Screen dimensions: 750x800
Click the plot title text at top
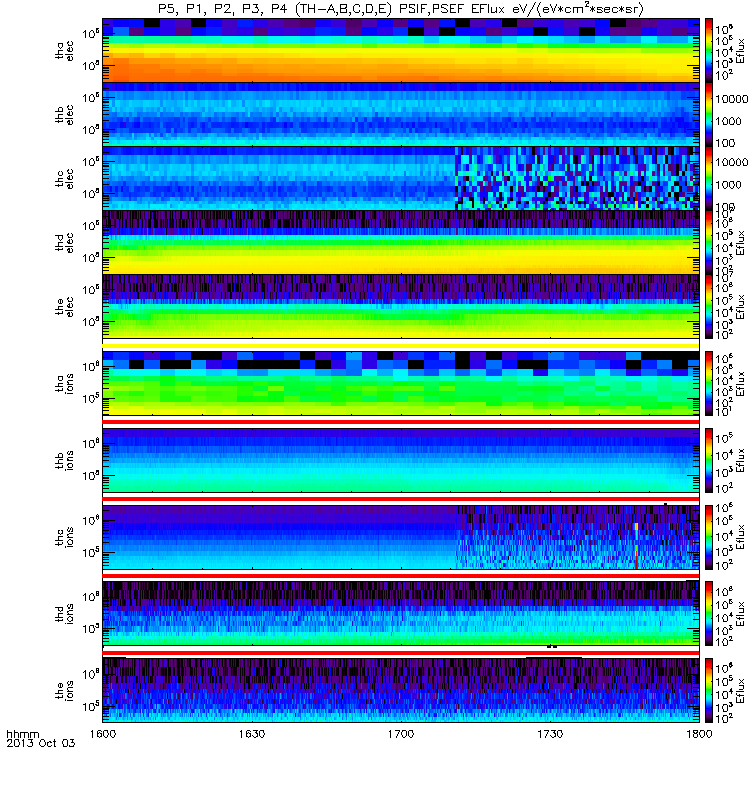click(401, 9)
